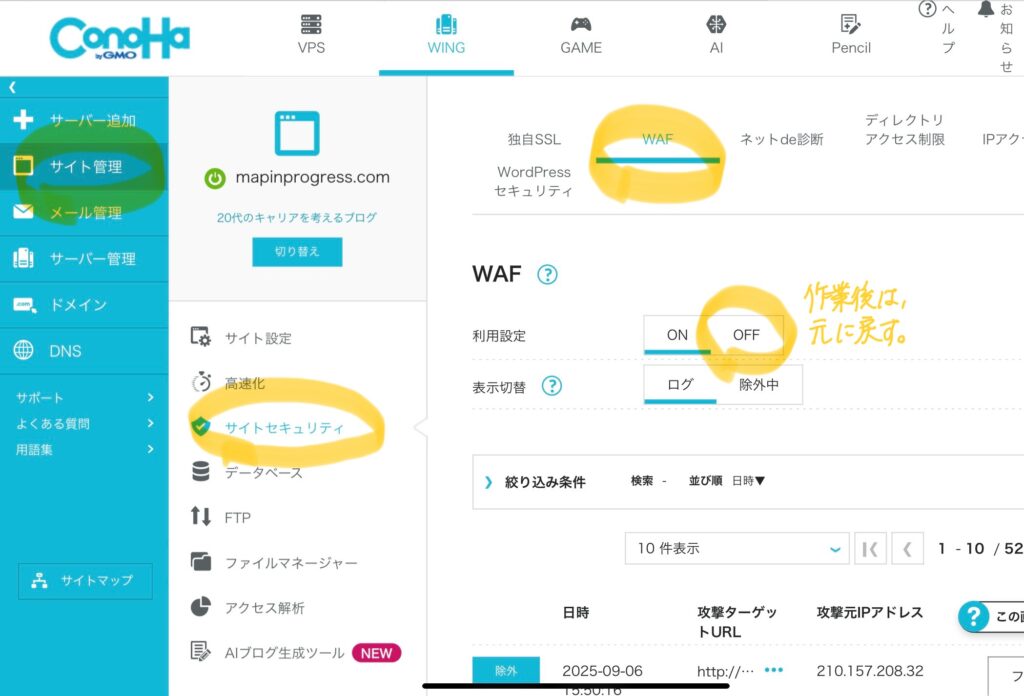Select the WAF security tab
The image size is (1024, 696).
(x=657, y=139)
